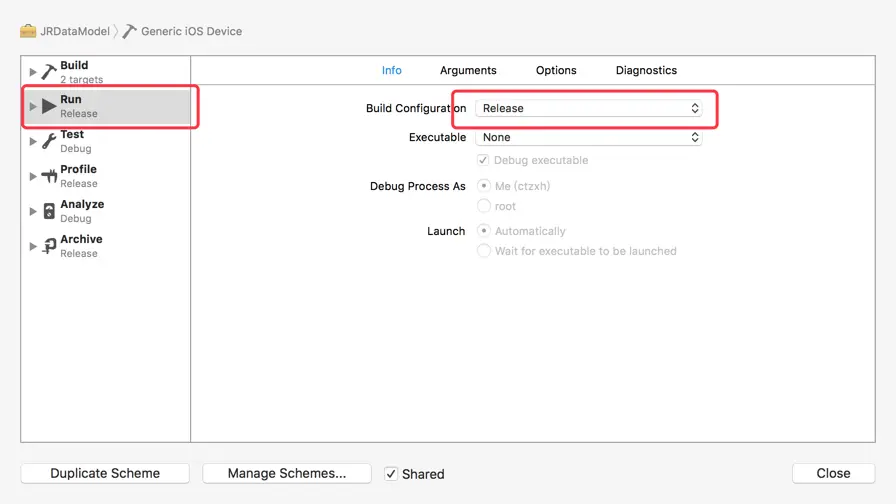This screenshot has width=896, height=504.
Task: Click the Generic iOS Device destination
Action: click(191, 31)
